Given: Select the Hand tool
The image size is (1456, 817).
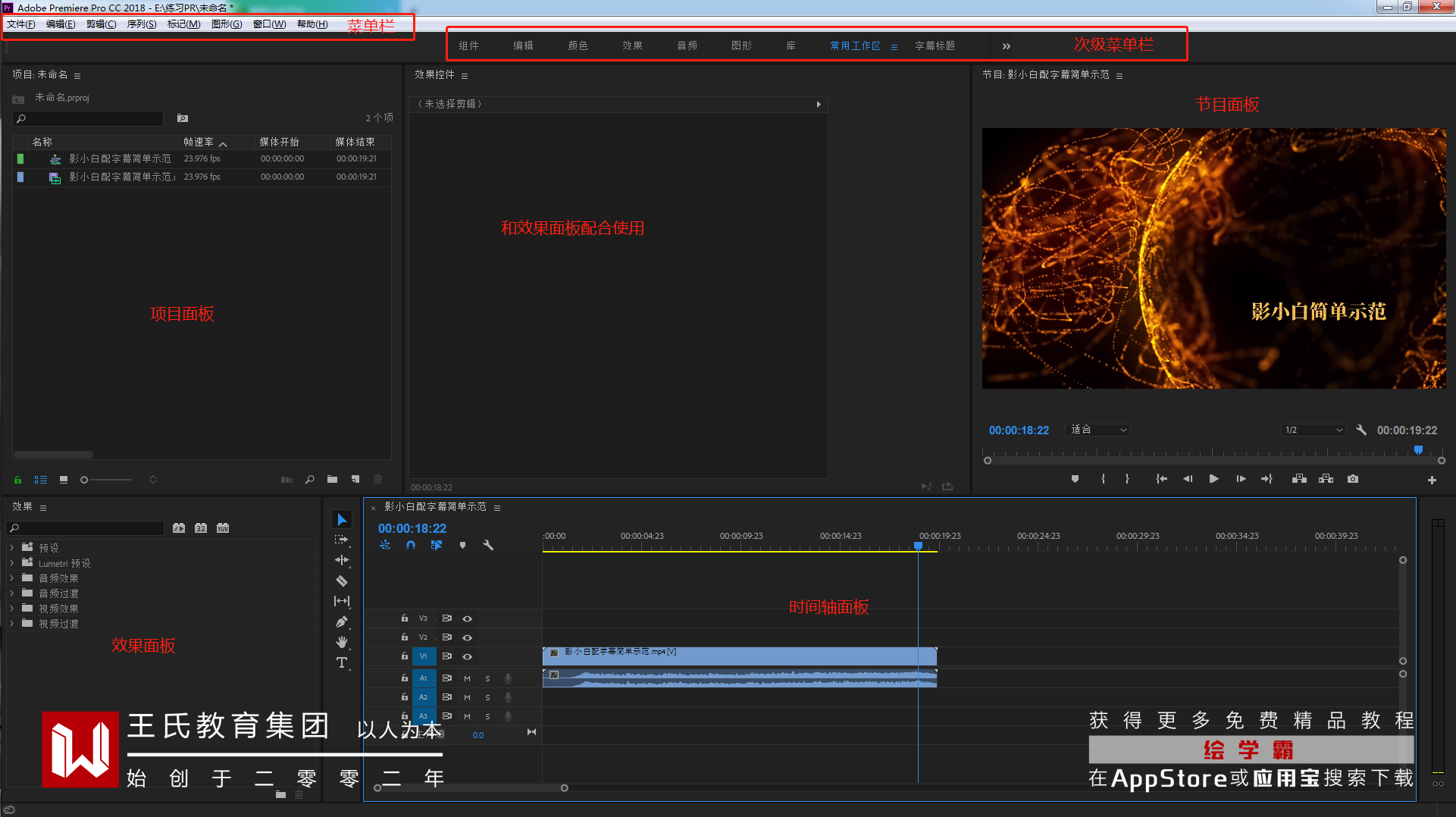Looking at the screenshot, I should click(342, 642).
